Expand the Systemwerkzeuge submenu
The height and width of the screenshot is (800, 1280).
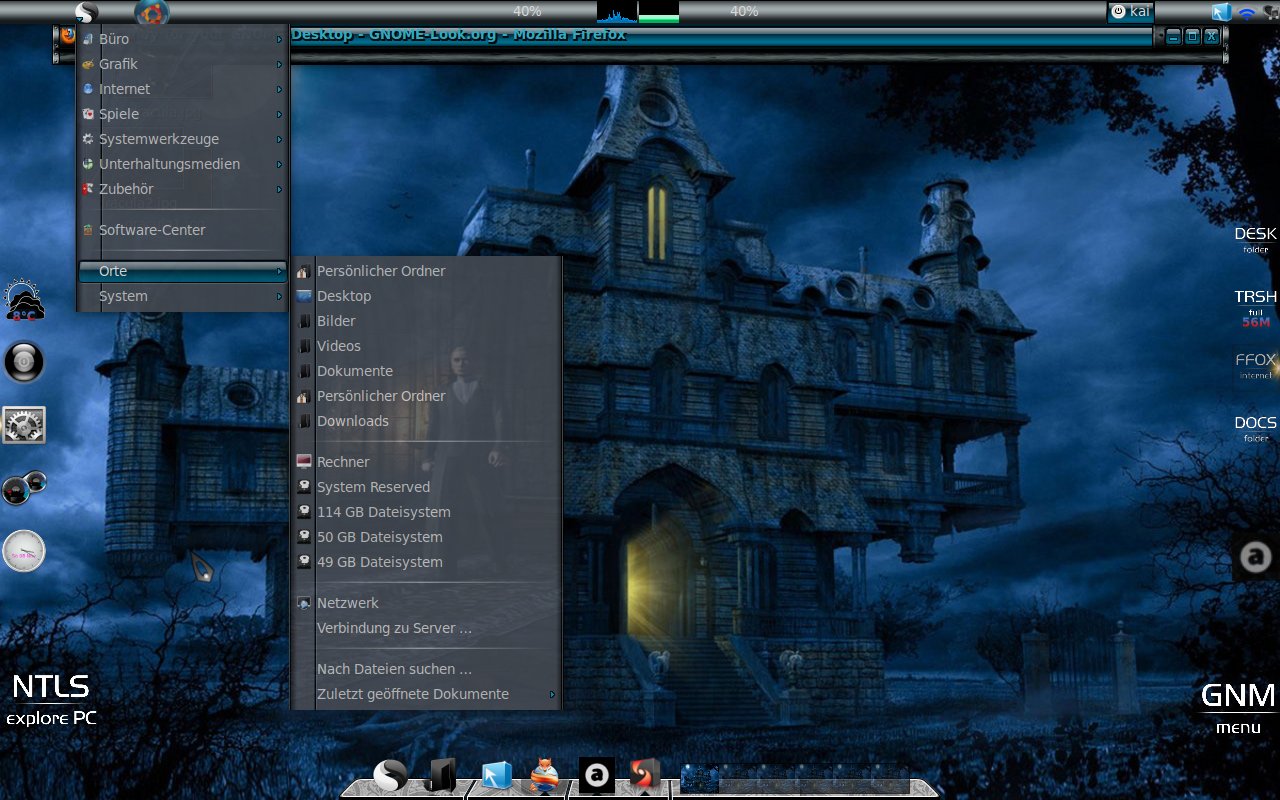tap(183, 139)
